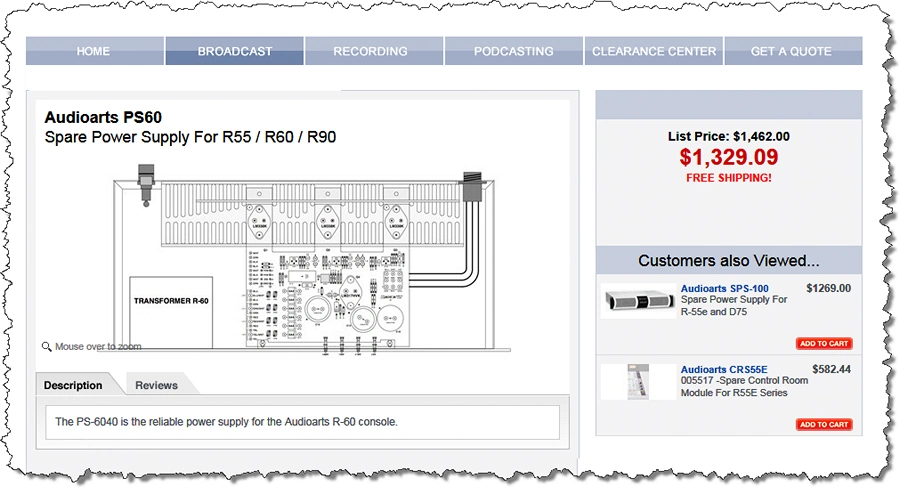
Task: Add the Audioarts SPS-100 to cart
Action: [x=824, y=343]
